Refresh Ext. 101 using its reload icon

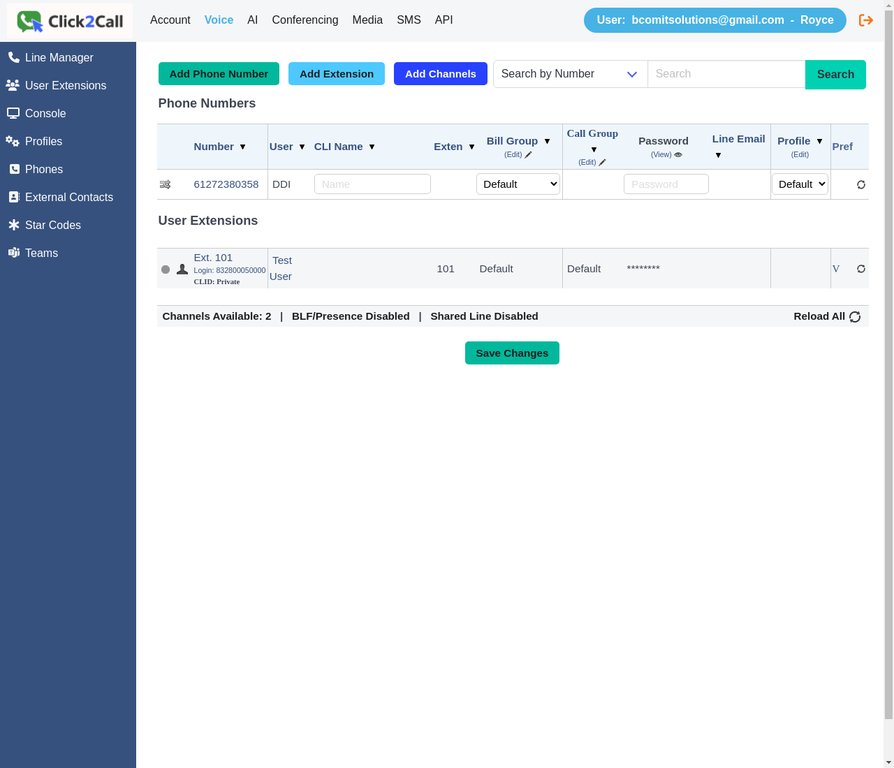[861, 268]
